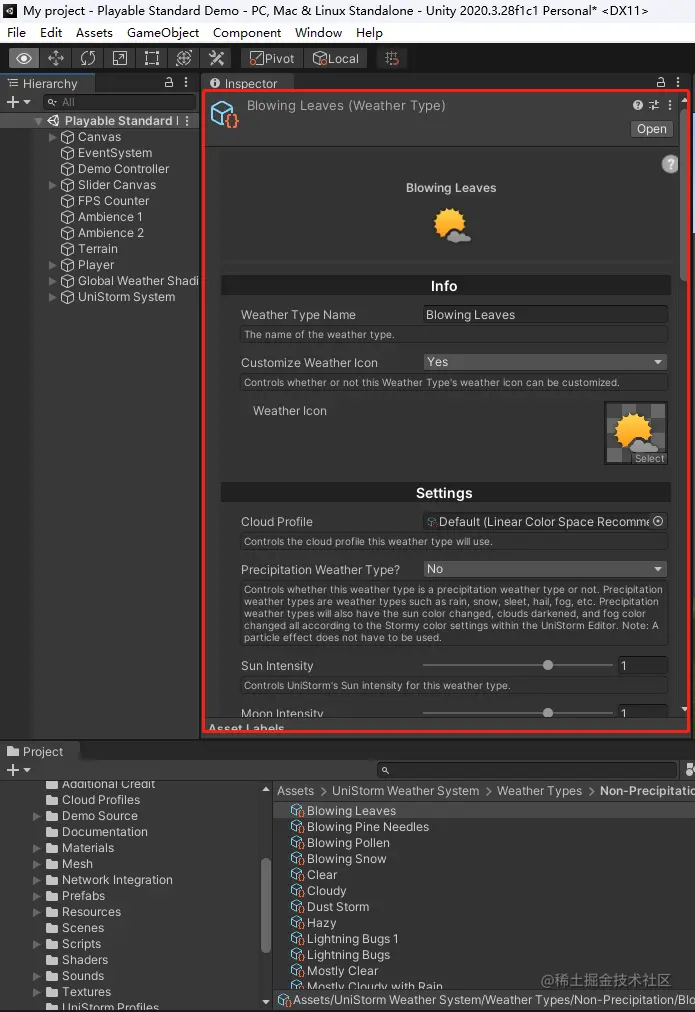Image resolution: width=695 pixels, height=1012 pixels.
Task: Open the File menu
Action: click(x=16, y=32)
